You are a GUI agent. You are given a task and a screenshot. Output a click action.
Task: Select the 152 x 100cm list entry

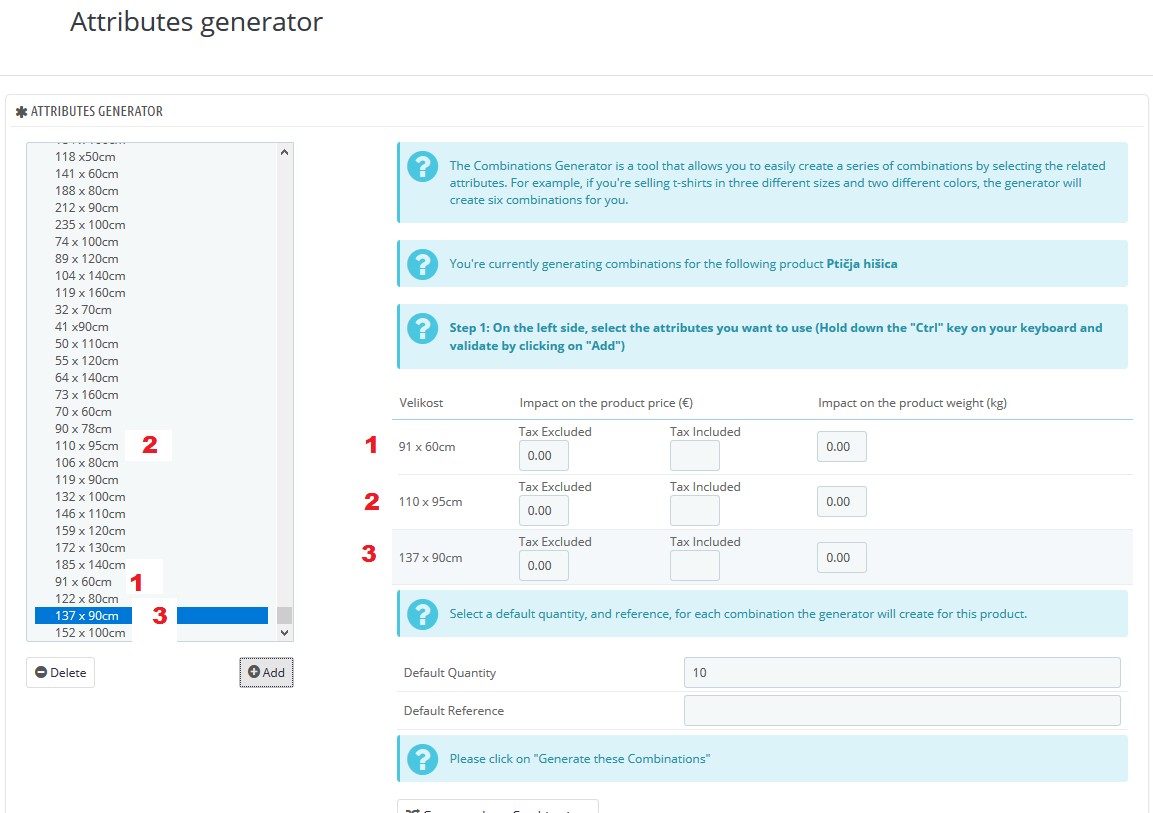click(x=90, y=632)
